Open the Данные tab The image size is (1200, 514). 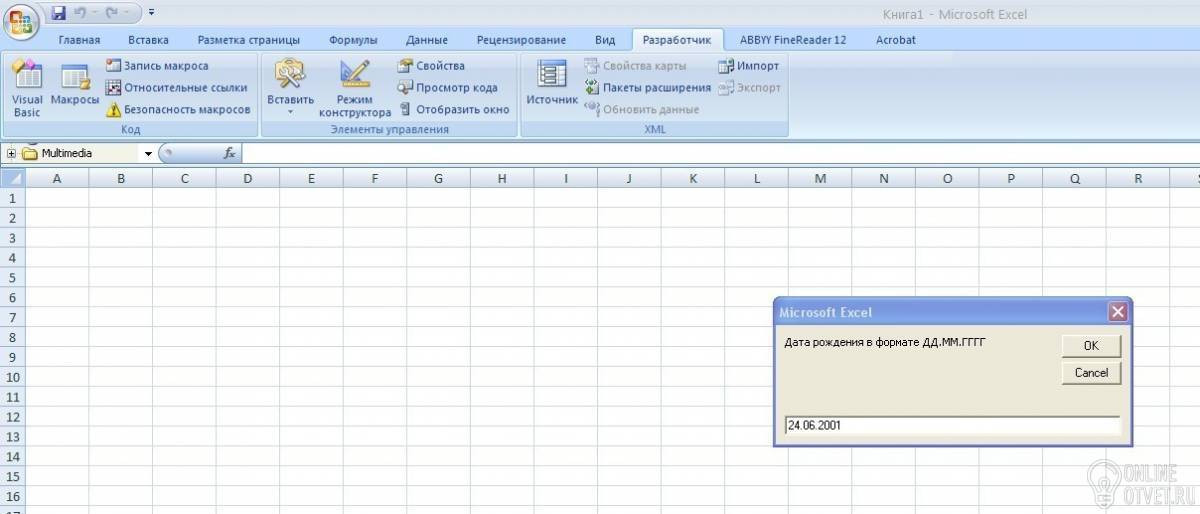[427, 40]
